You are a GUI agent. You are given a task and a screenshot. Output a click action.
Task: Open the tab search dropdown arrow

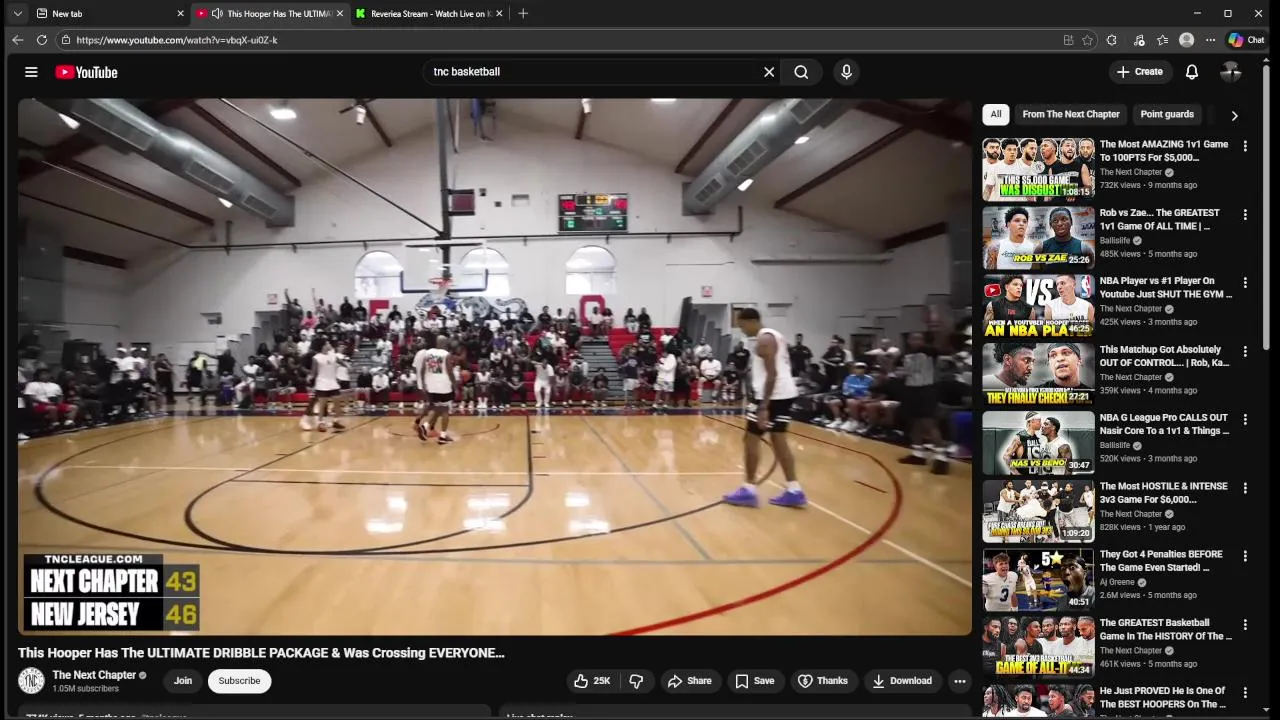(17, 14)
